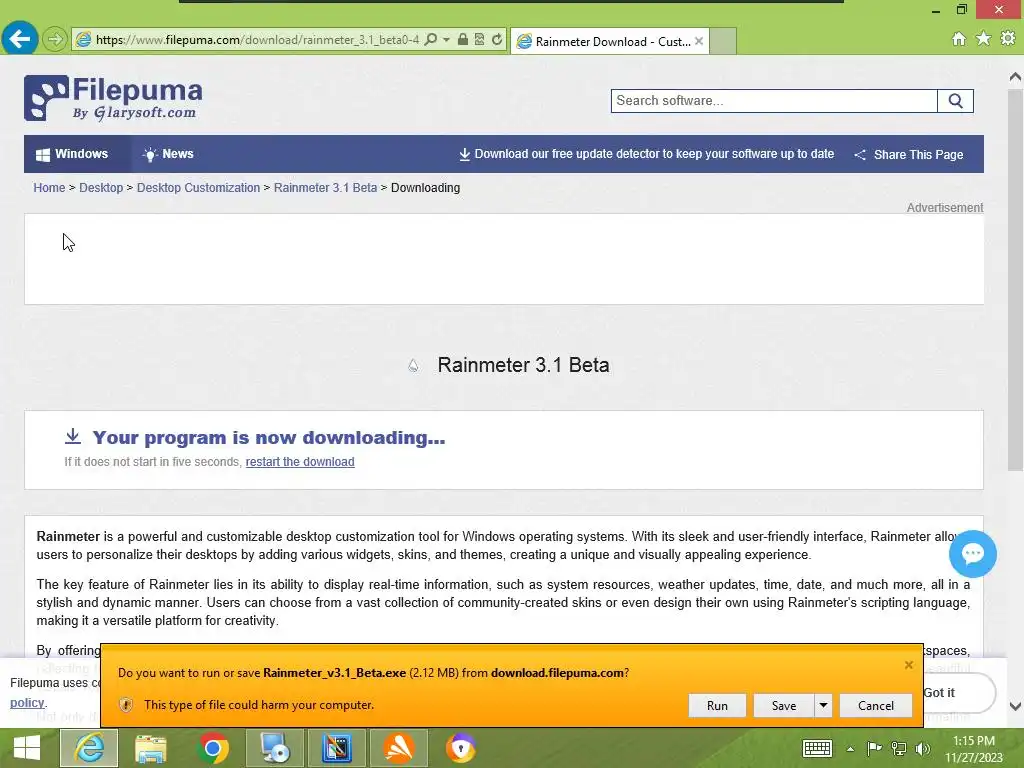Click the browser forward arrow button
1024x768 pixels.
(x=55, y=39)
